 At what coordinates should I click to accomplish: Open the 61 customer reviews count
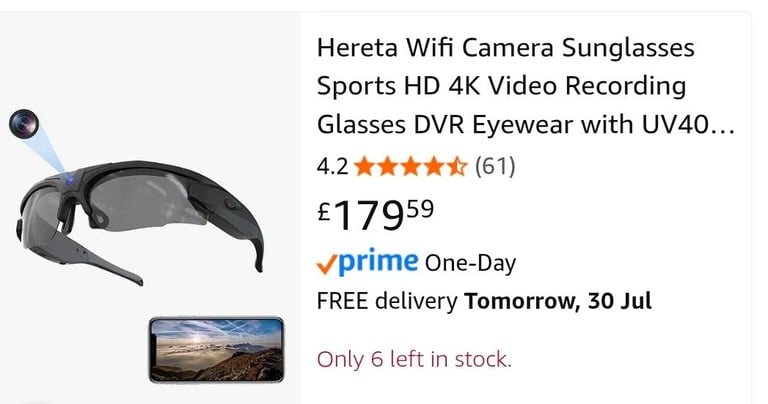tap(495, 166)
